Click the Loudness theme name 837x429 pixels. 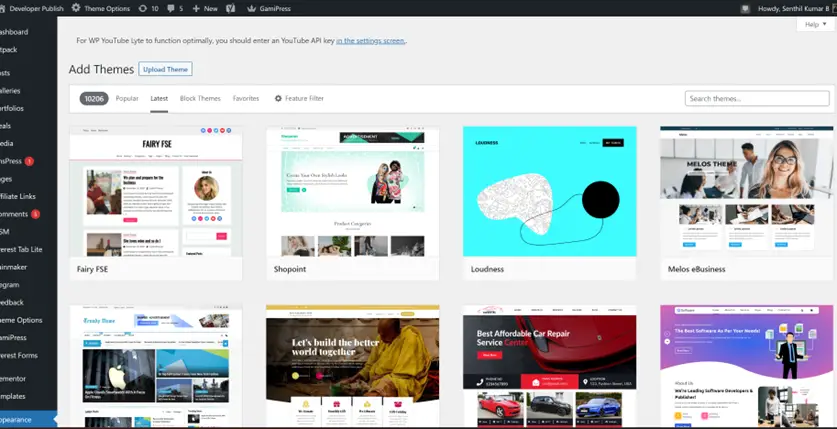[487, 269]
